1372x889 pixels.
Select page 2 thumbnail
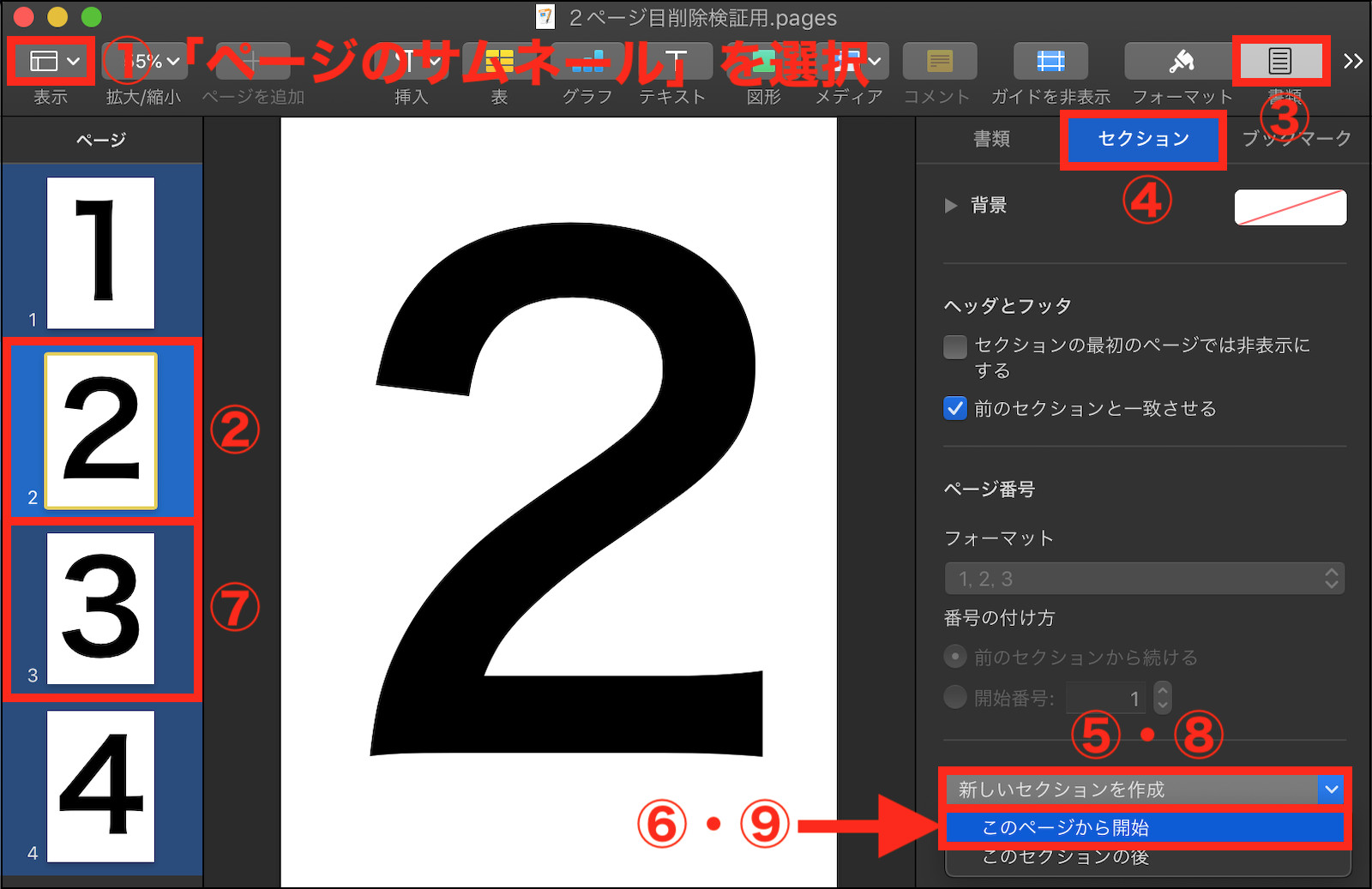click(100, 430)
